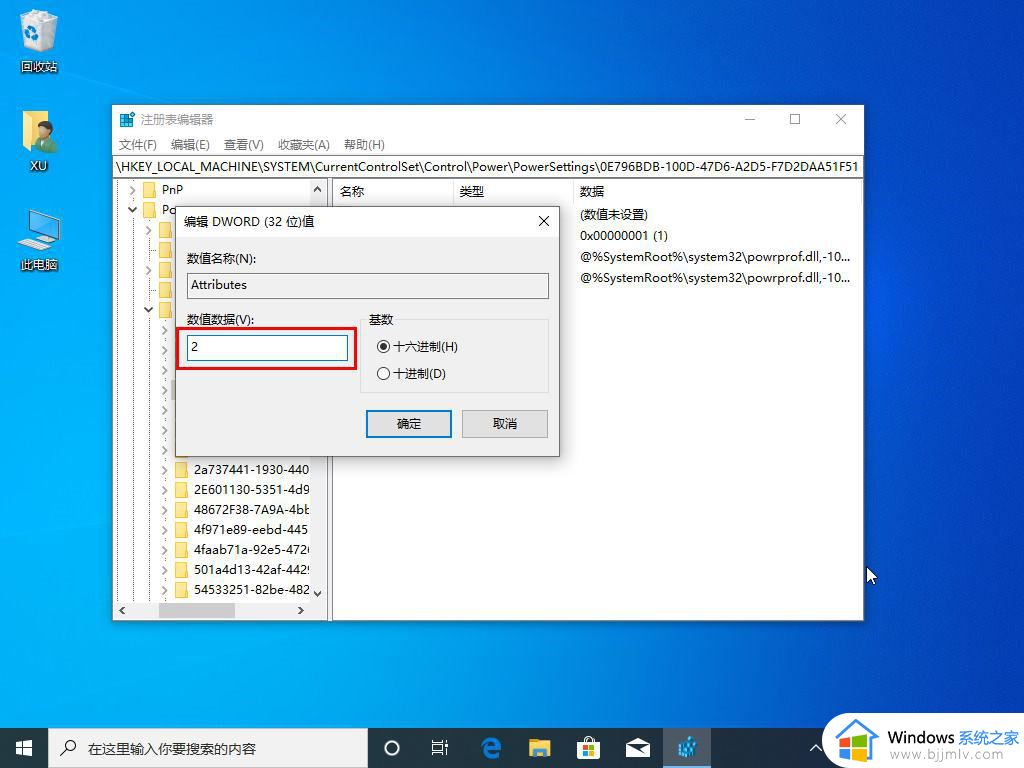Open the This PC desktop icon
The height and width of the screenshot is (768, 1024).
39,240
